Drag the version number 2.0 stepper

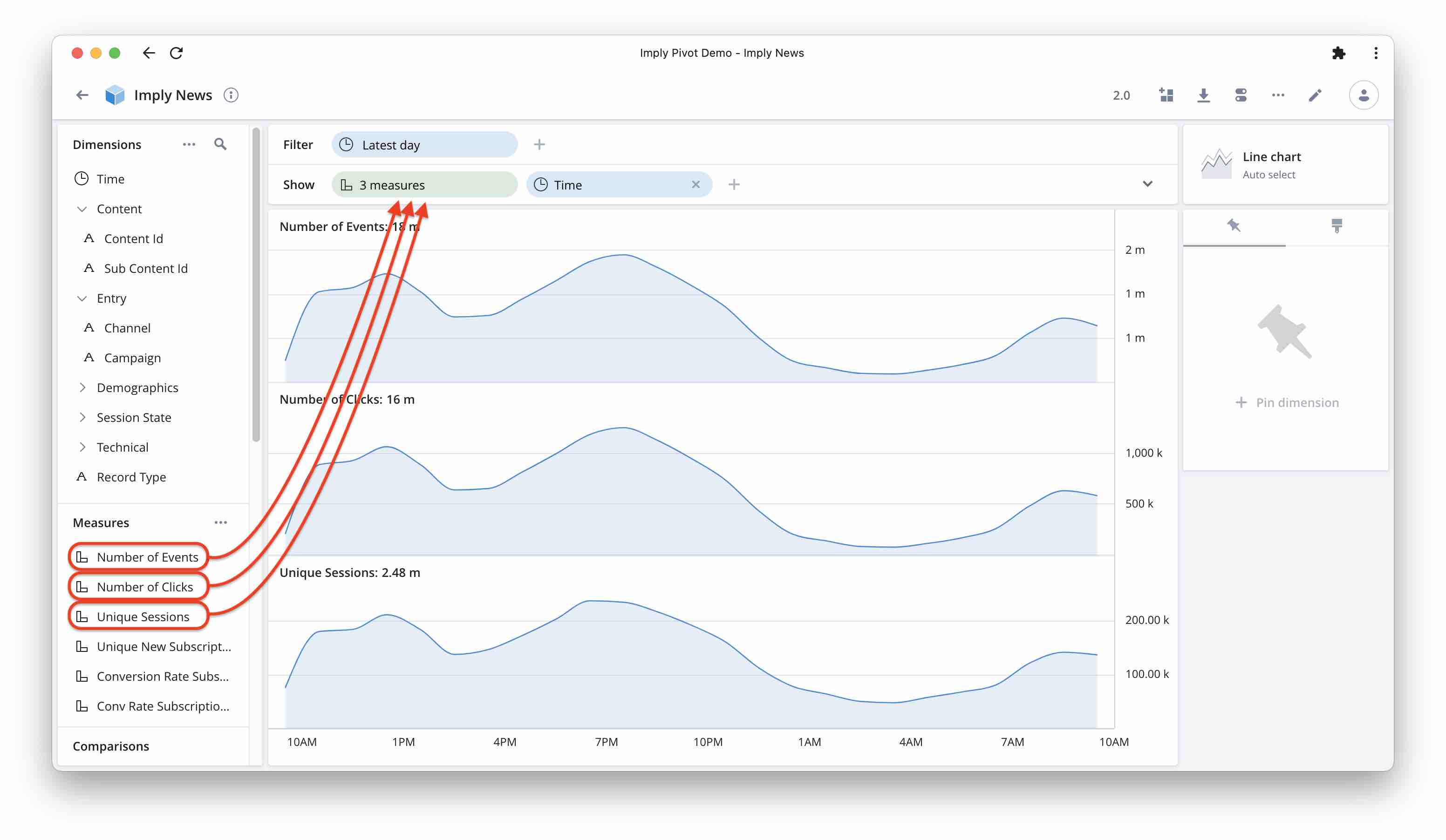pyautogui.click(x=1120, y=95)
